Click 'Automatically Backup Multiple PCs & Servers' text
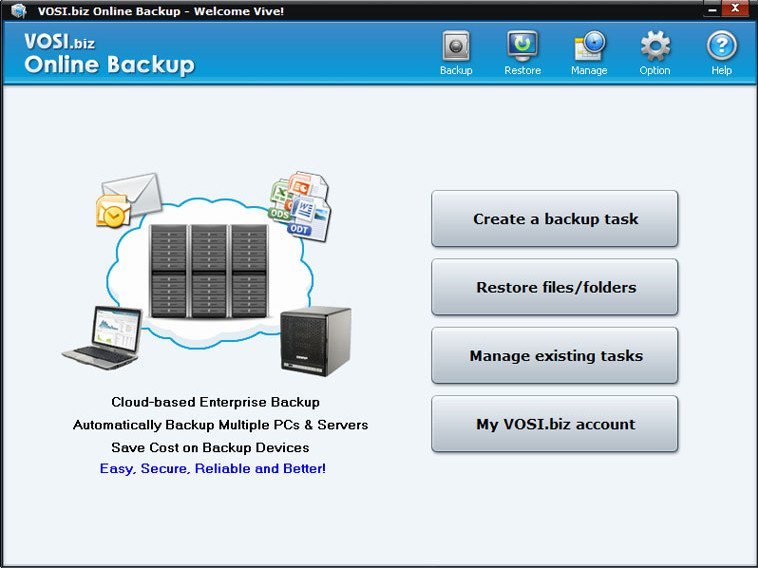Image resolution: width=758 pixels, height=568 pixels. (x=220, y=425)
